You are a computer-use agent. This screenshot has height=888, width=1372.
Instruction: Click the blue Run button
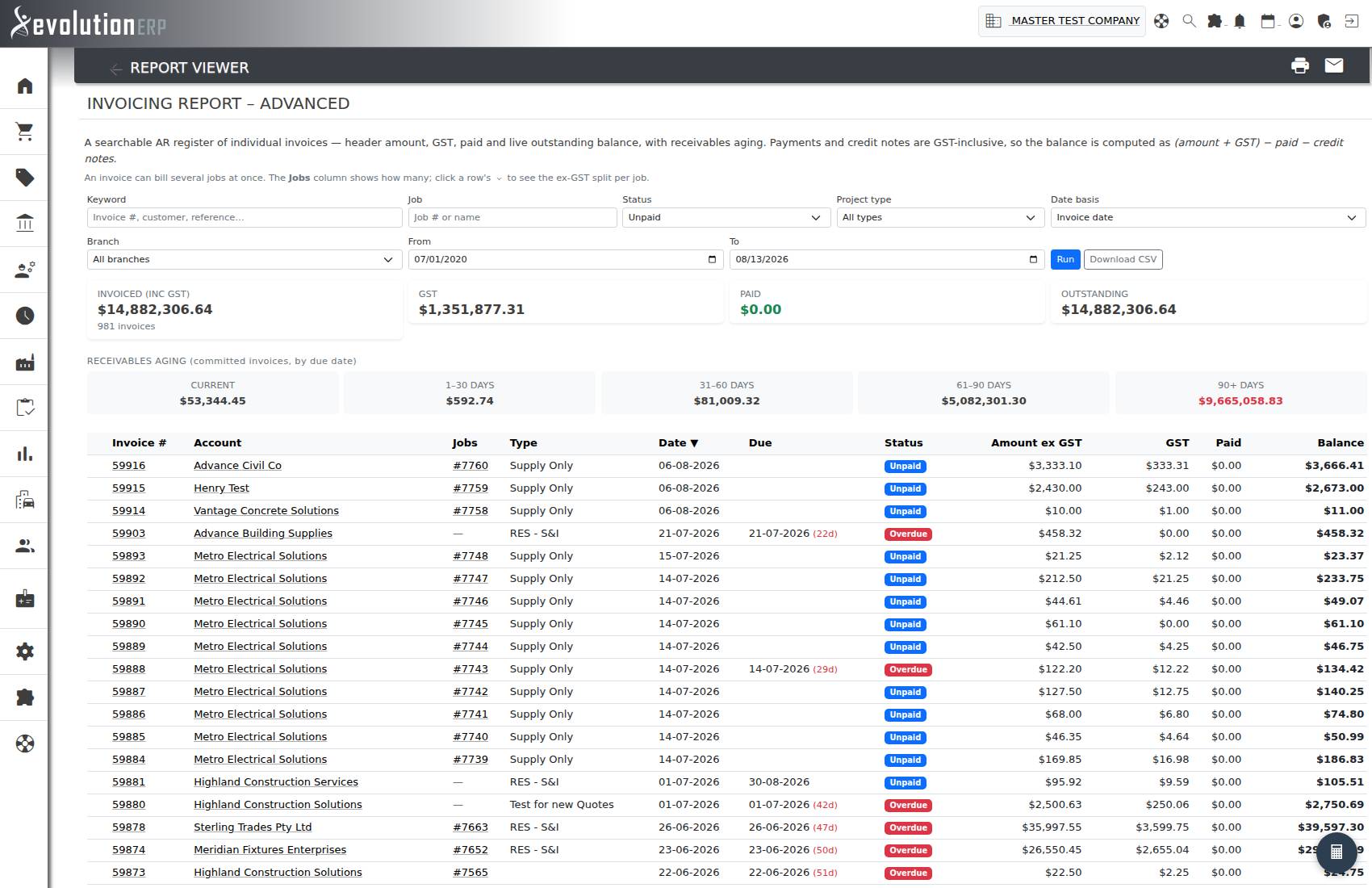pyautogui.click(x=1065, y=259)
